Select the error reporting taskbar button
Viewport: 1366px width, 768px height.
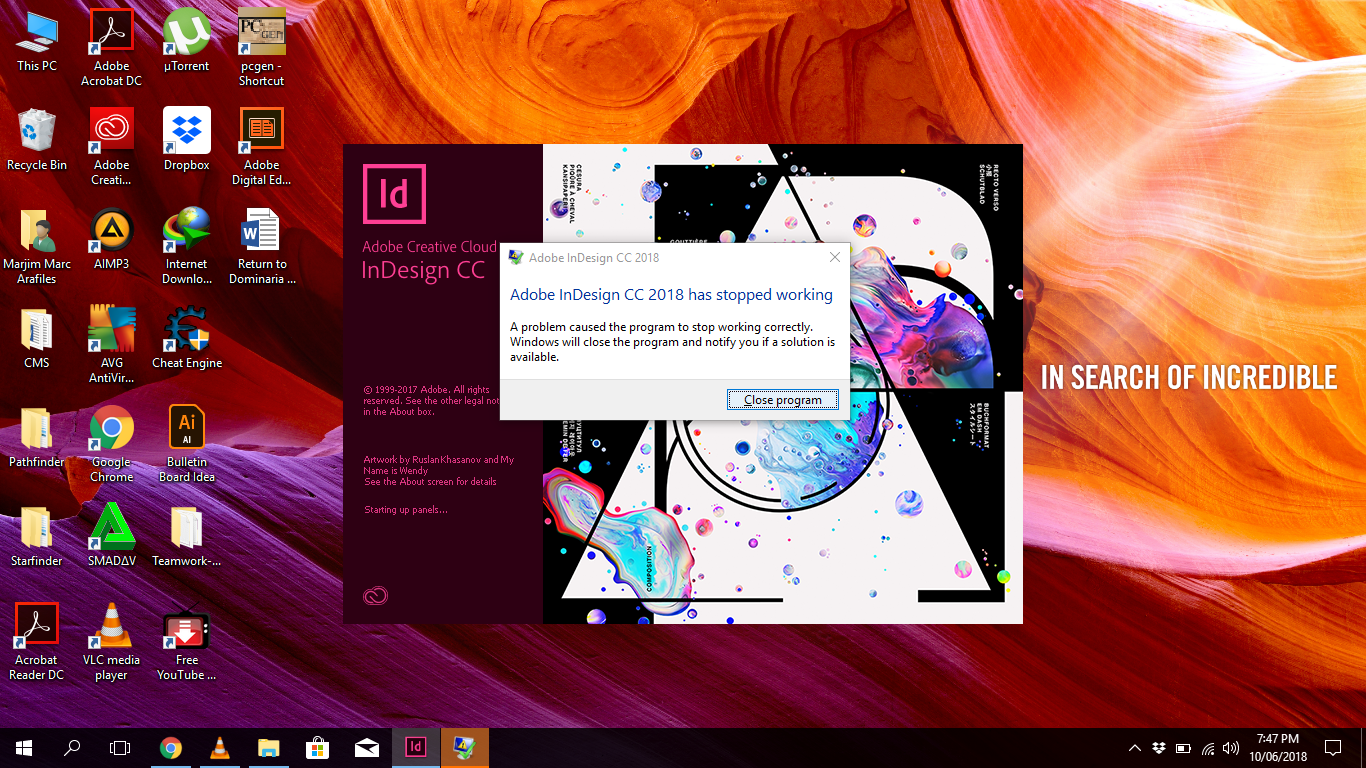pos(465,748)
